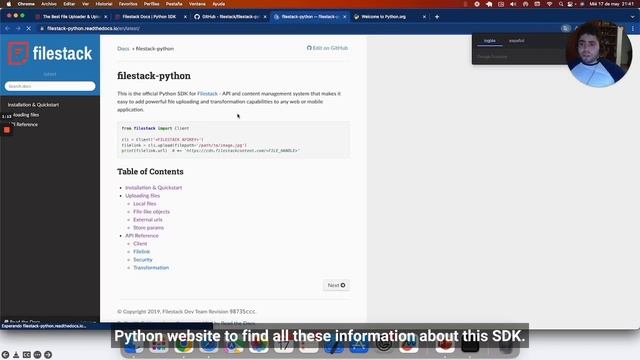Click the previous arrow in the player controls
640x360 pixels.
click(x=5, y=355)
